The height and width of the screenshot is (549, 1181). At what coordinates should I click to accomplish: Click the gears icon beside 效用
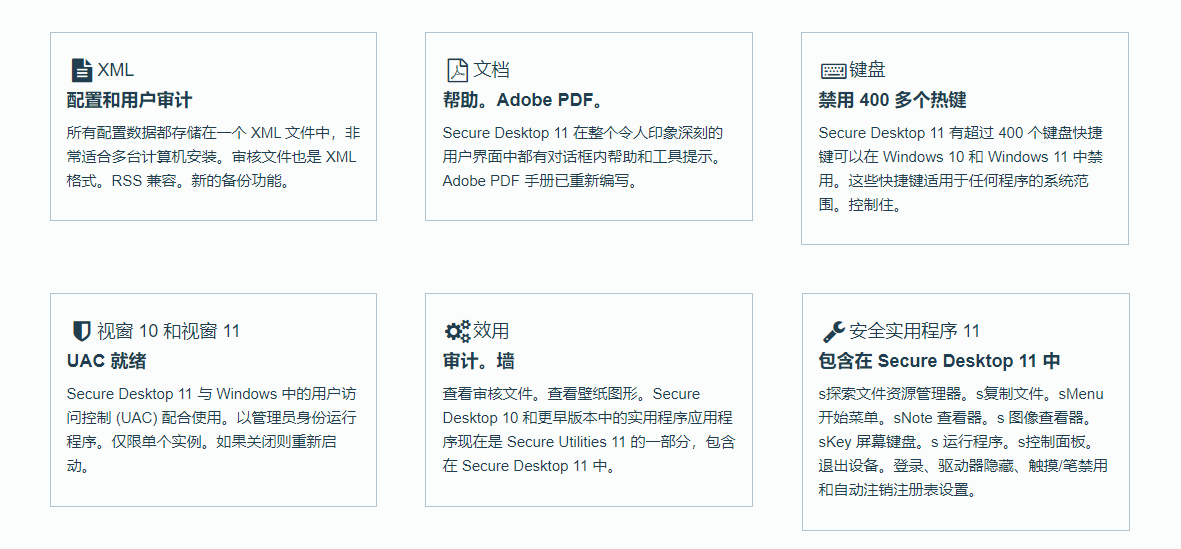[x=456, y=331]
